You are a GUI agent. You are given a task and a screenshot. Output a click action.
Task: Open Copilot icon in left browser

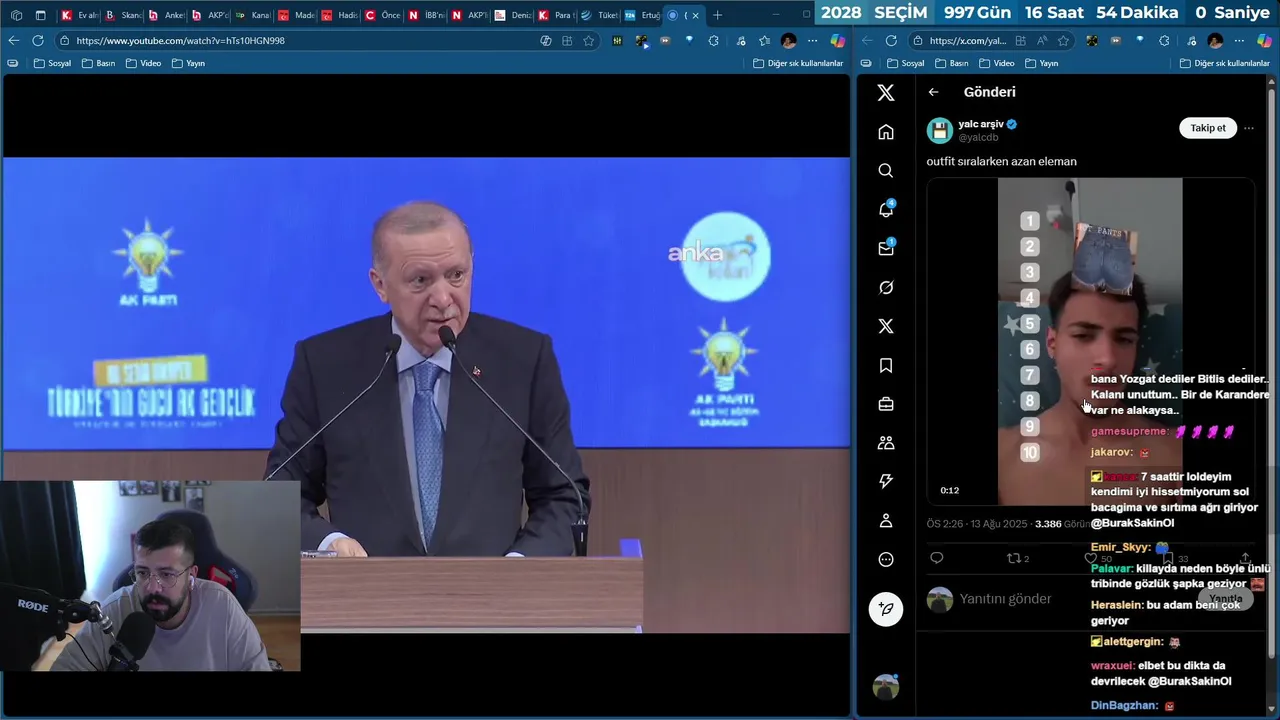[x=838, y=41]
